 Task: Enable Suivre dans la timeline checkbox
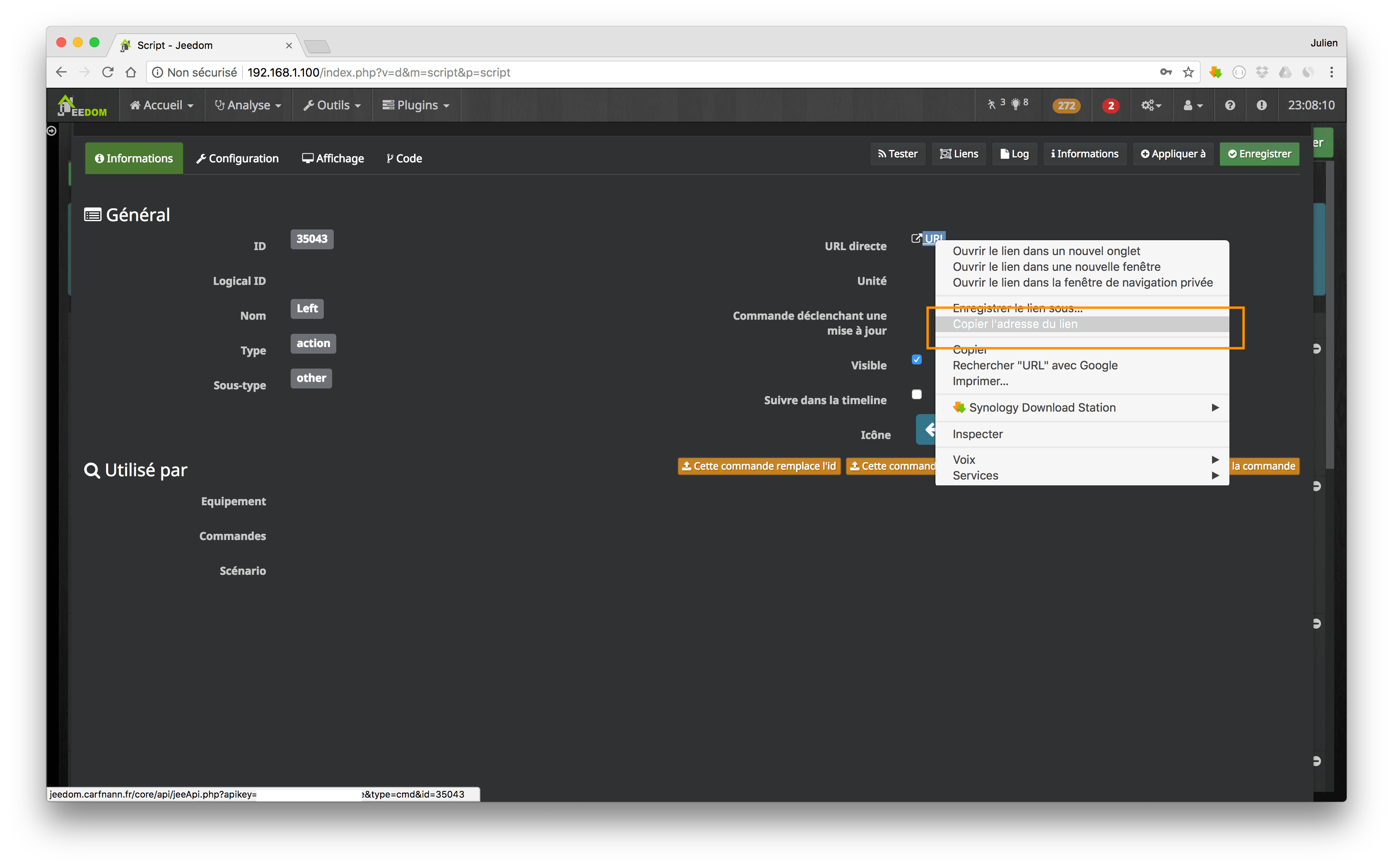917,394
